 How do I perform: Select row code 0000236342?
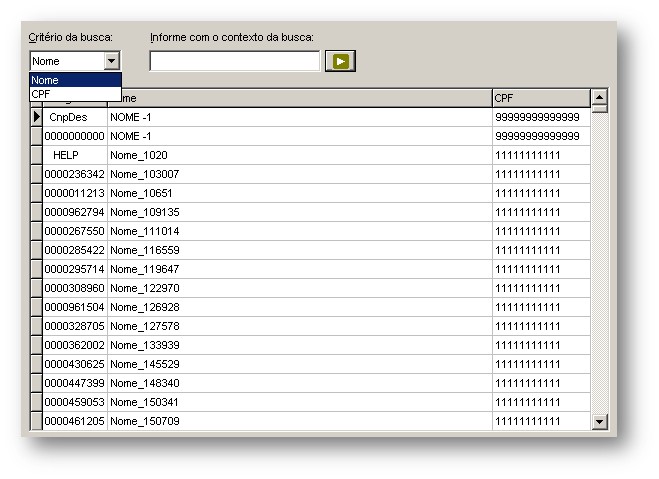pos(75,174)
